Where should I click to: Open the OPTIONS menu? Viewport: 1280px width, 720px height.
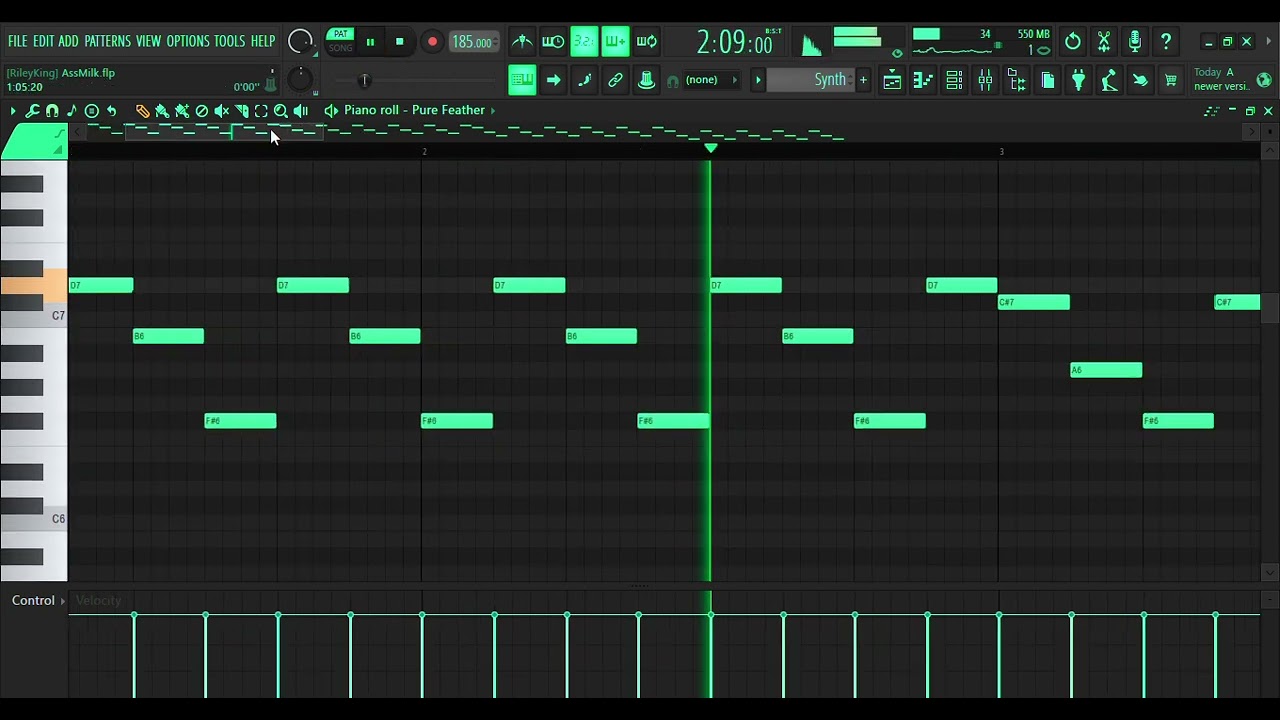coord(188,41)
